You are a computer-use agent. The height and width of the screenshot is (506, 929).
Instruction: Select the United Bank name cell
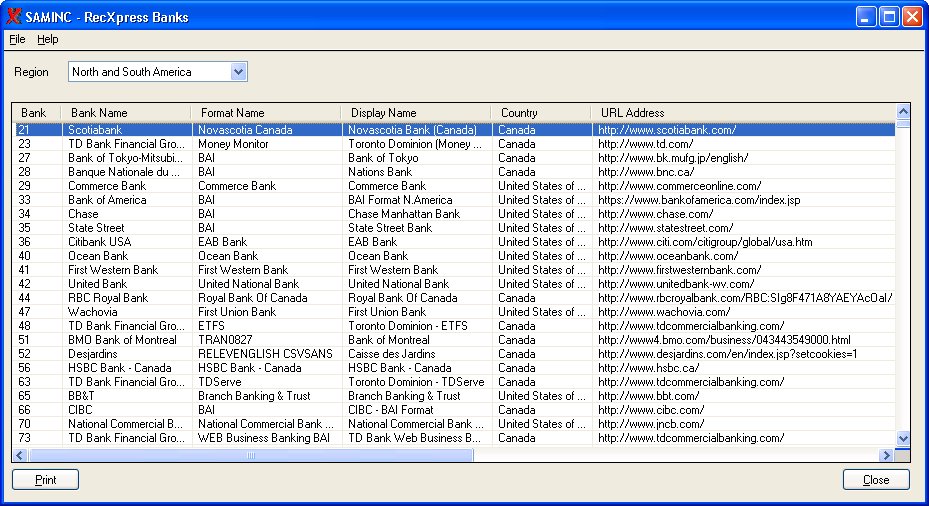click(x=97, y=284)
